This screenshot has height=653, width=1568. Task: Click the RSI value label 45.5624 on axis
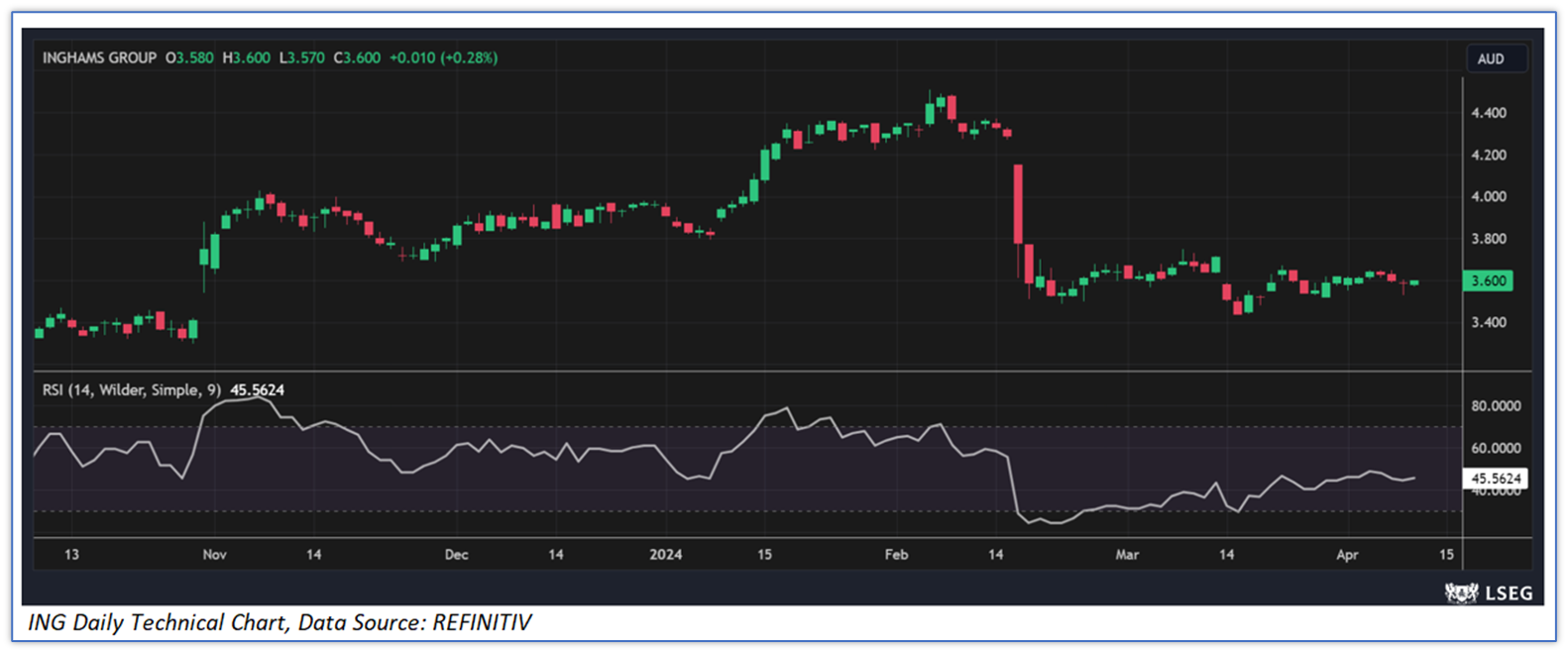(1495, 479)
